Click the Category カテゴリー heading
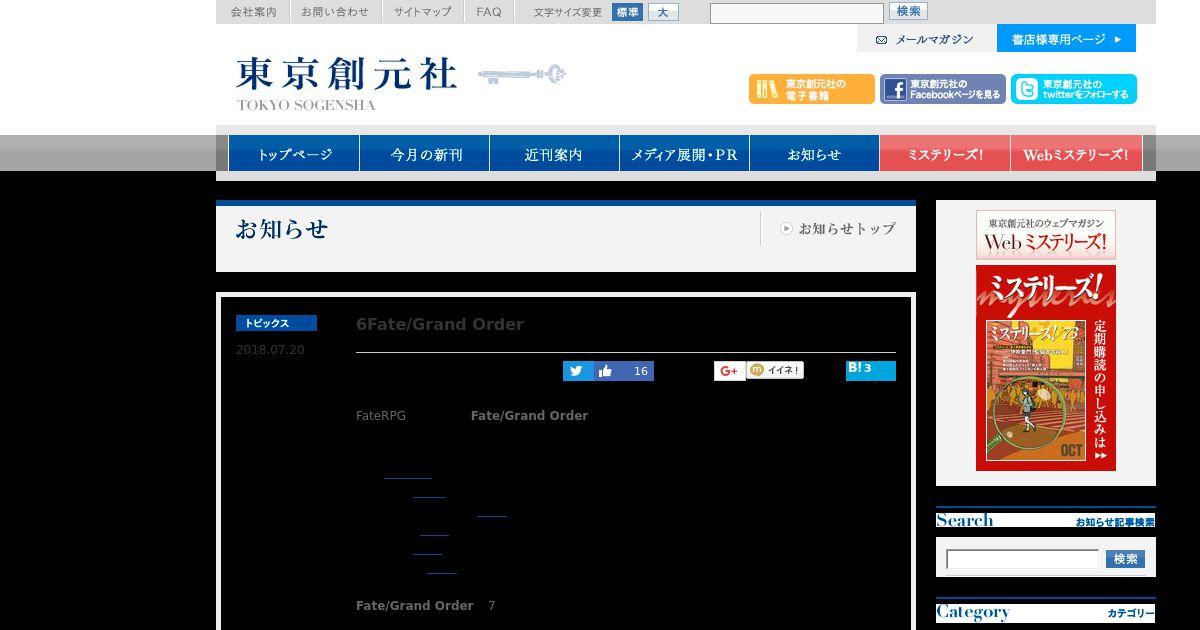 coord(1046,613)
